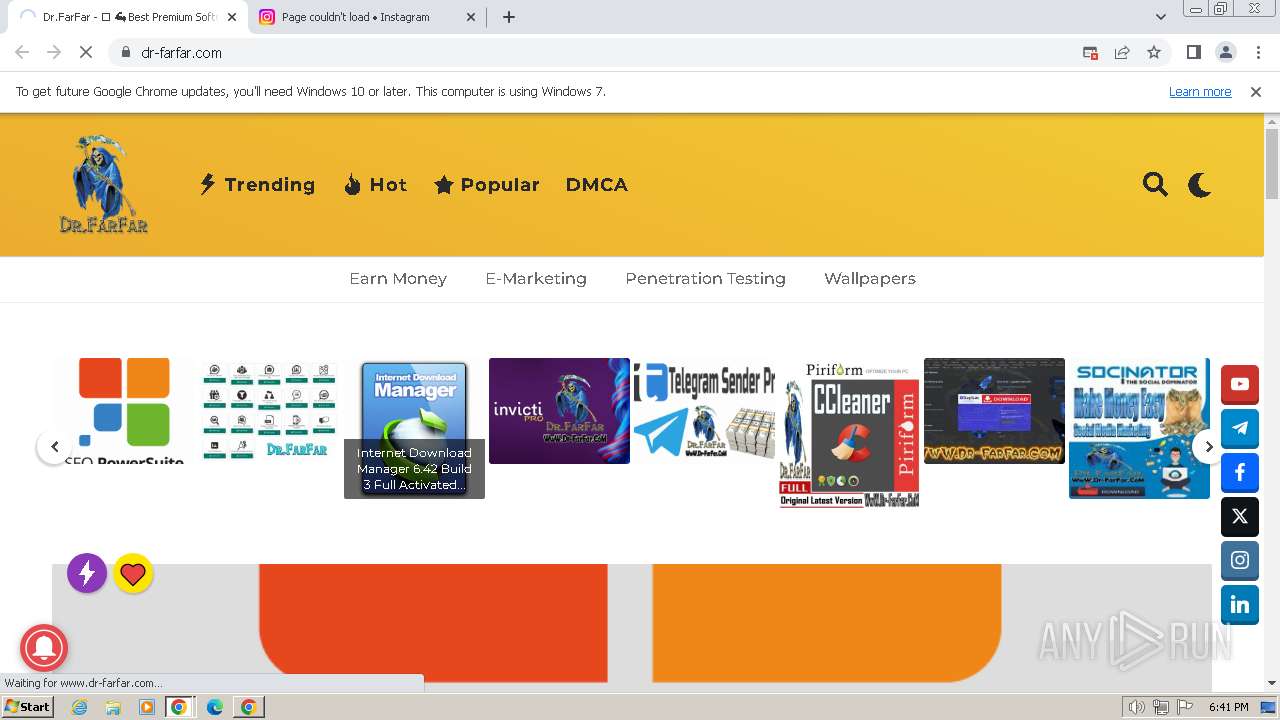Open the SEO PowerSuite thumbnail
The image size is (1280, 720).
point(124,410)
